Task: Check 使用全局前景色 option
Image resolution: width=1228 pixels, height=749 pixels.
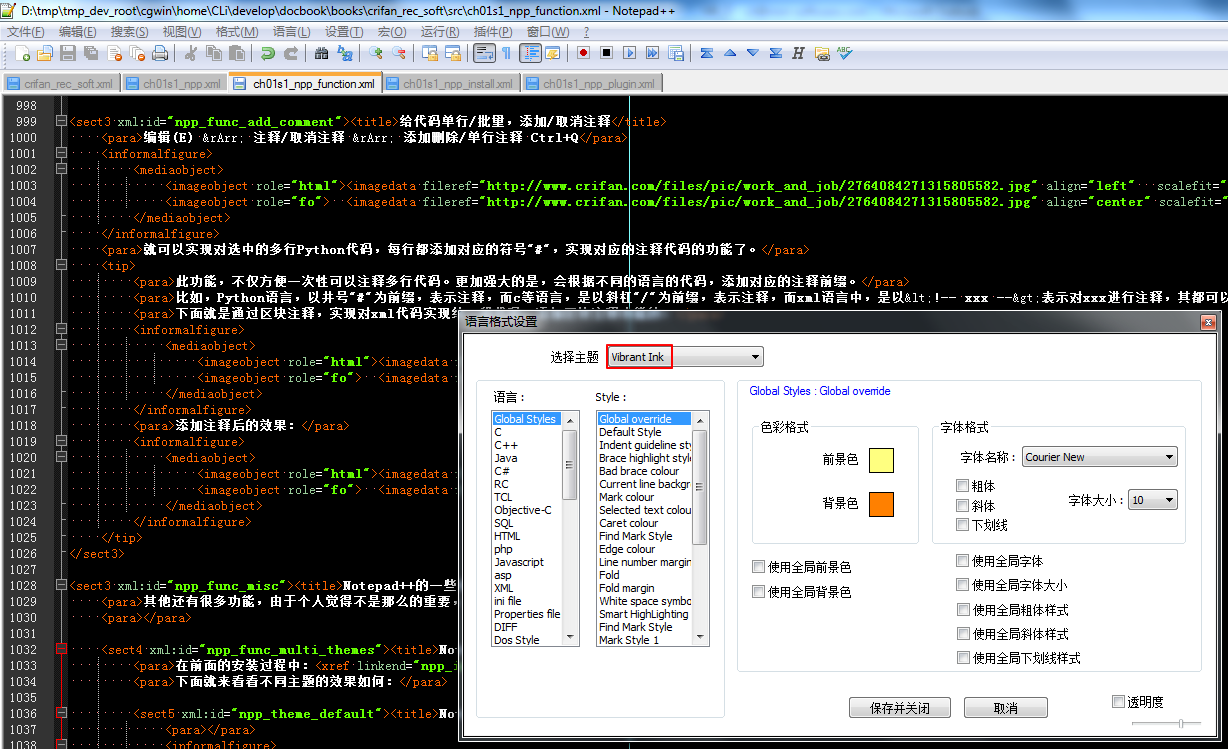Action: click(x=758, y=567)
